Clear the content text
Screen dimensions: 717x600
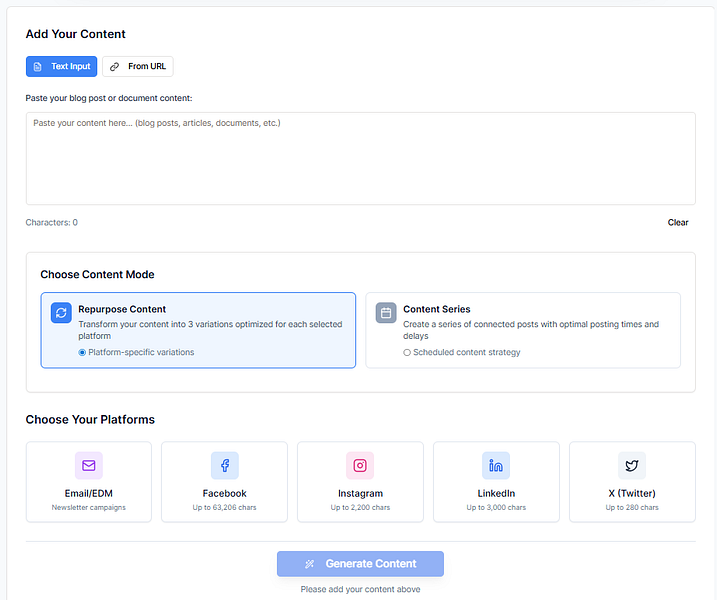[x=678, y=223]
